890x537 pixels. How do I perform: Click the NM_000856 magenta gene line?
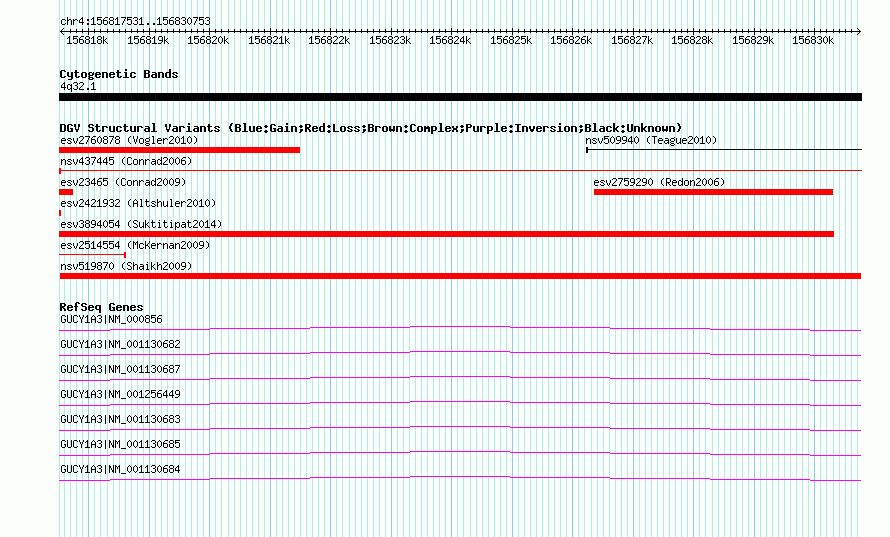coord(460,328)
